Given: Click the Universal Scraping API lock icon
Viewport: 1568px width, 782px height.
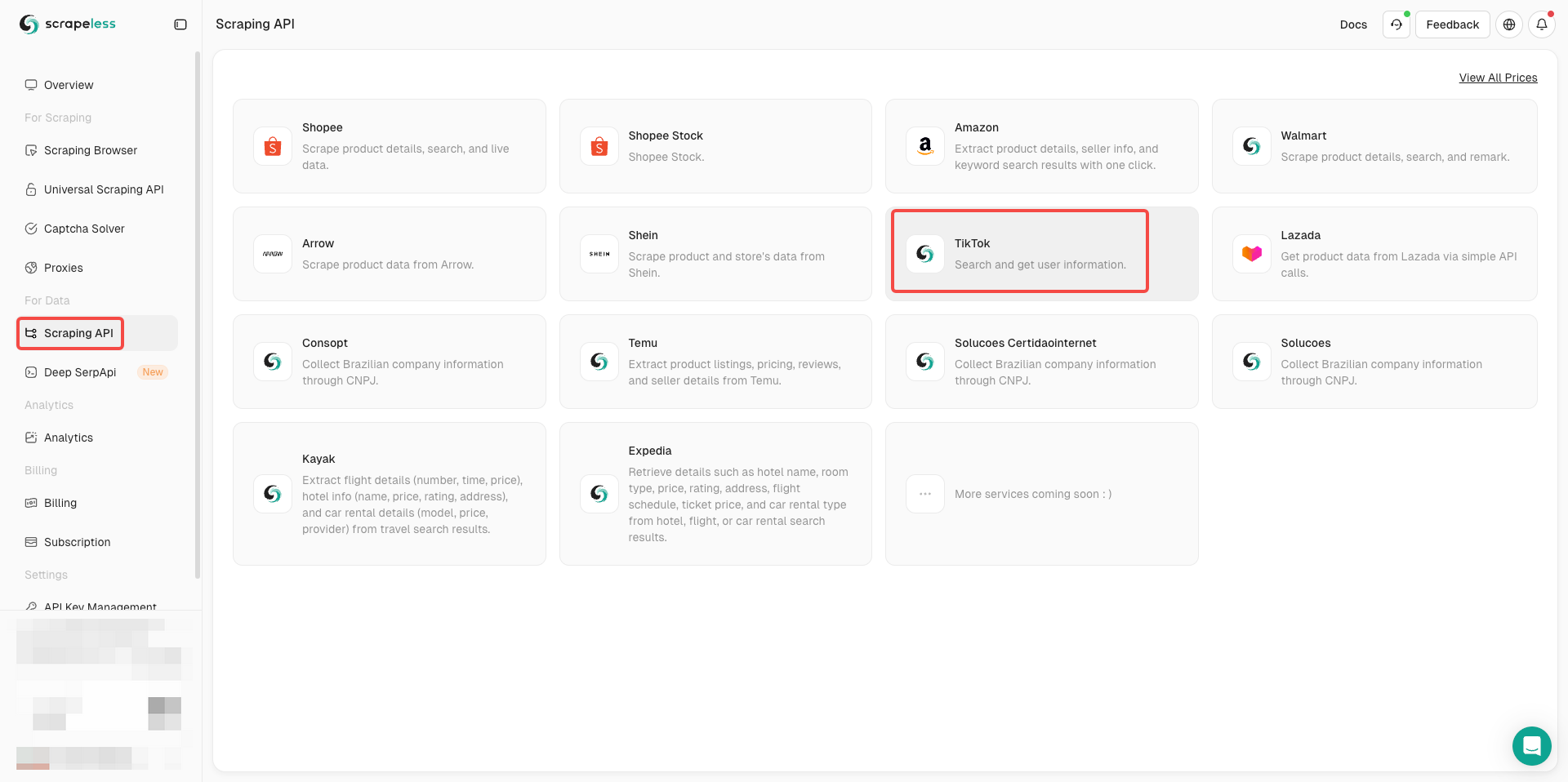Looking at the screenshot, I should click(x=31, y=189).
